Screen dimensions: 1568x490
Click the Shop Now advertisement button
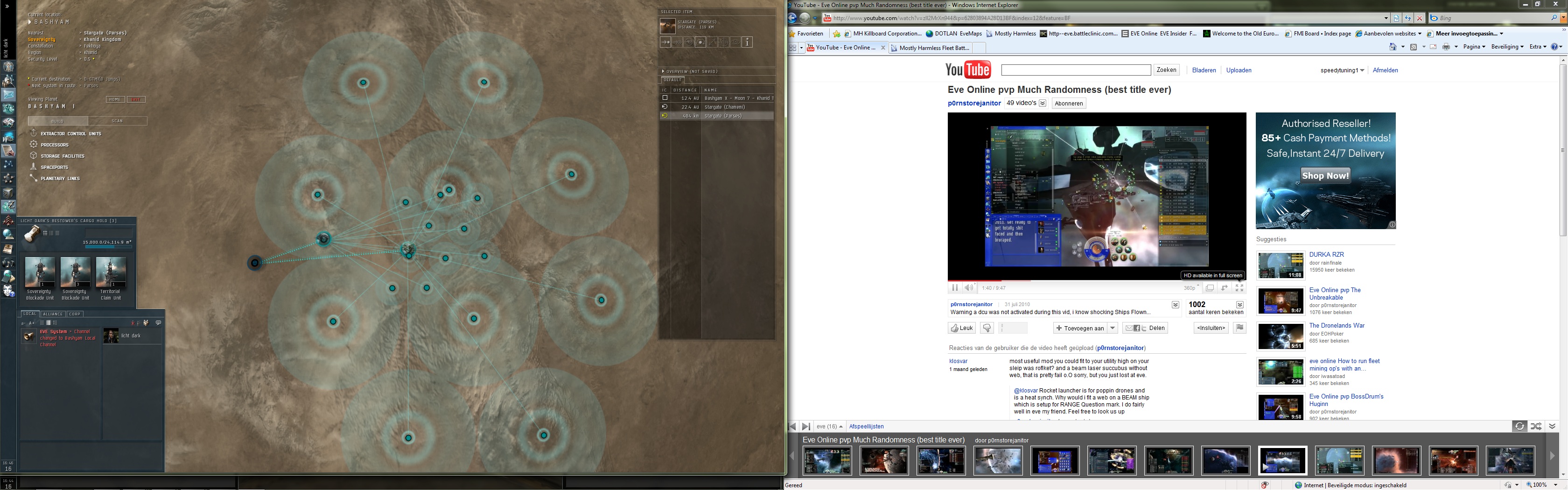(x=1325, y=176)
